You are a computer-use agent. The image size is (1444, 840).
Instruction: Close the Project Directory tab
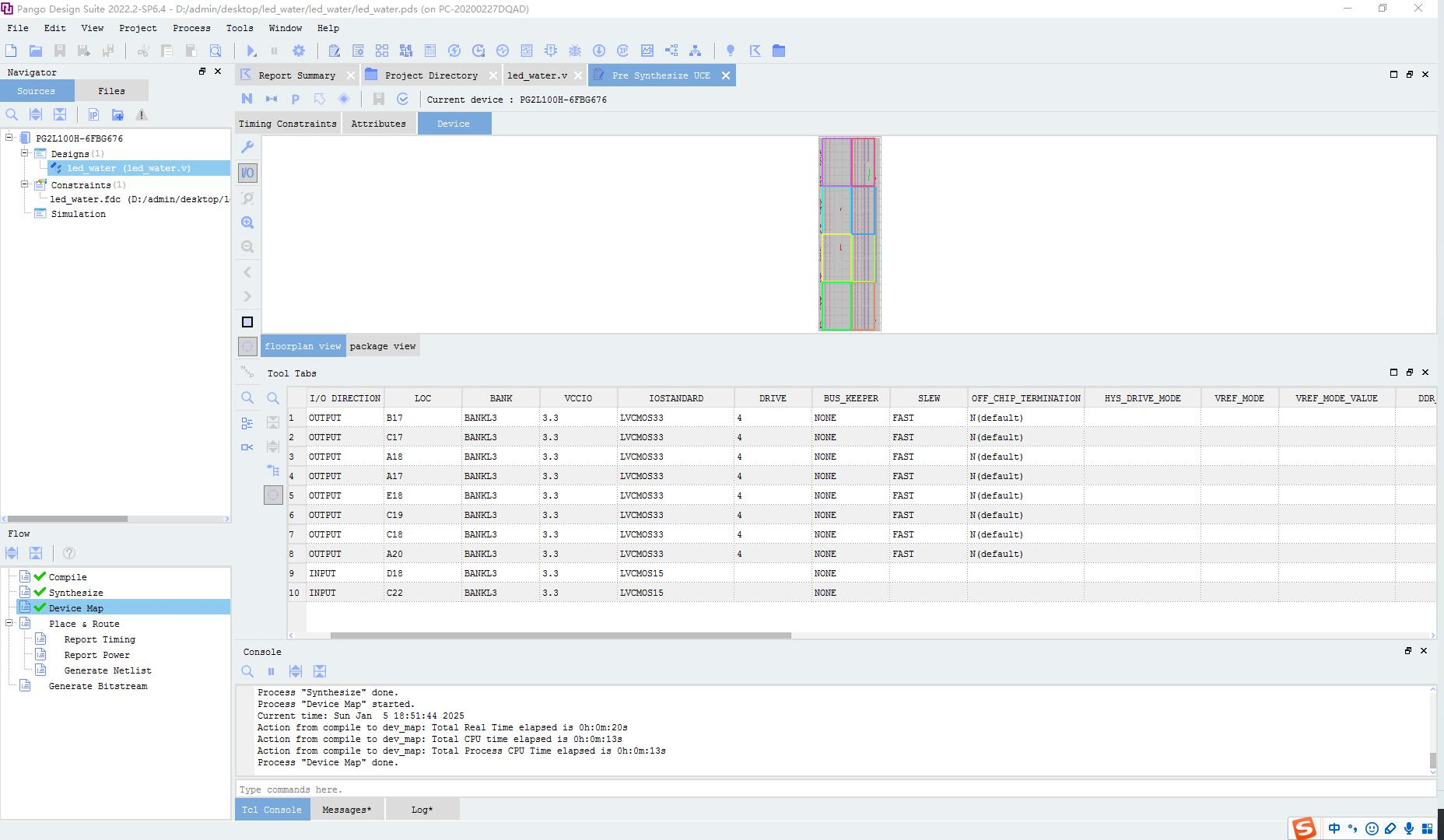(492, 75)
